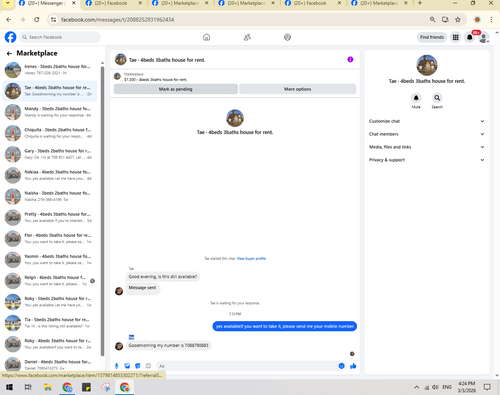Show hidden system tray icons

click(x=417, y=387)
